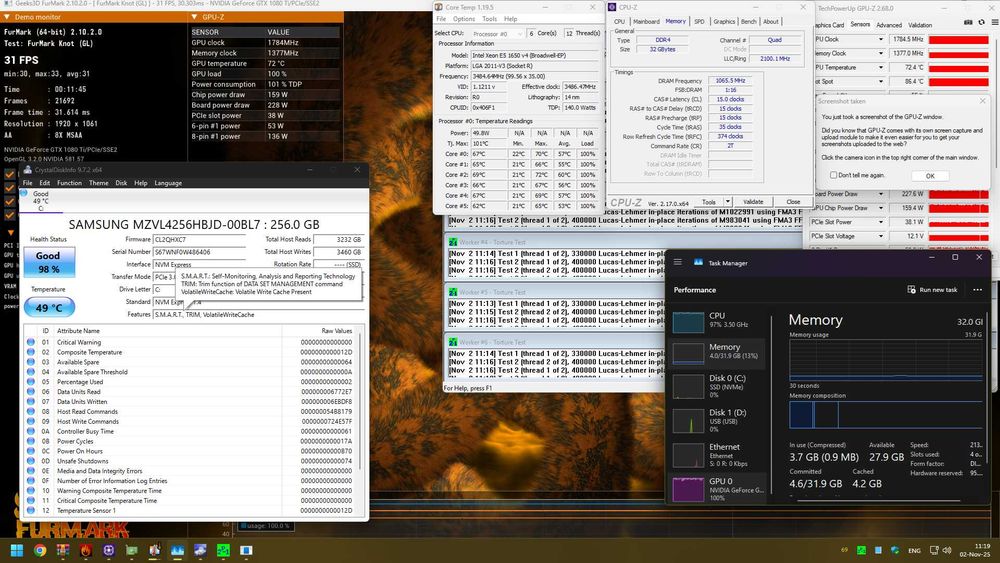Select CPU graph in Task Manager sidebar

[x=688, y=323]
